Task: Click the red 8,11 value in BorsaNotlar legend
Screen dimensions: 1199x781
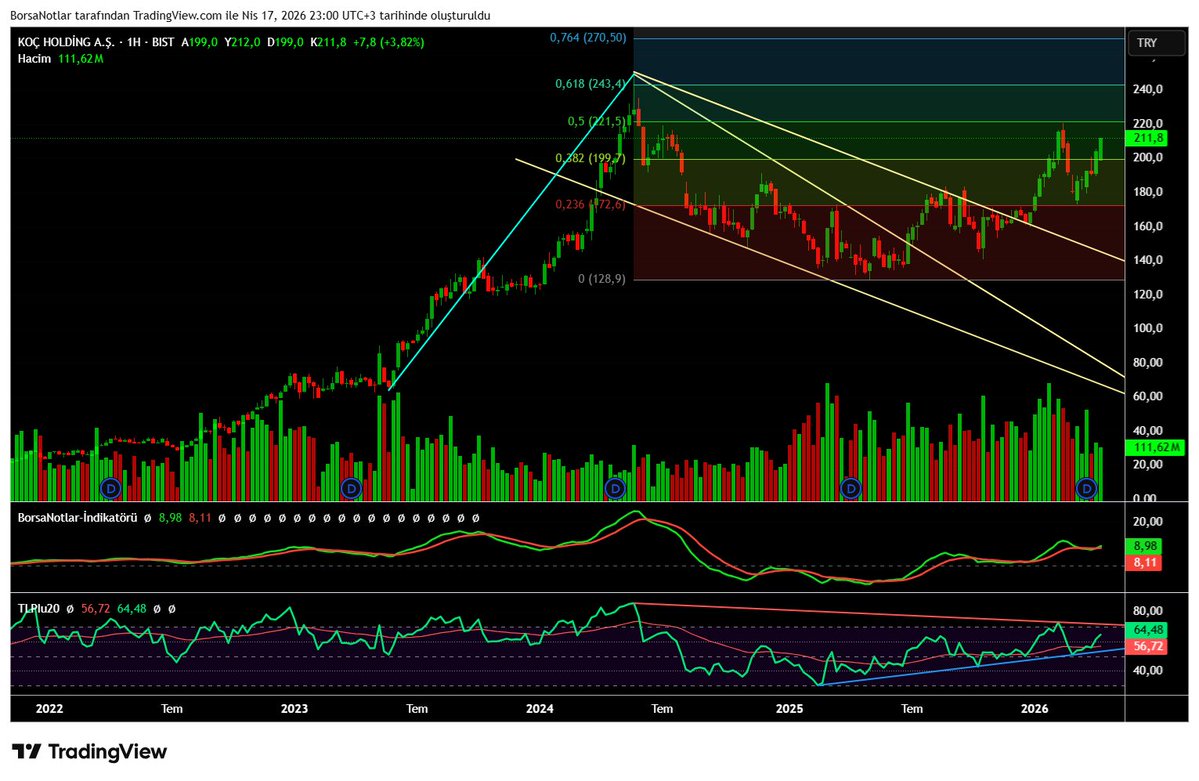Action: click(x=200, y=518)
